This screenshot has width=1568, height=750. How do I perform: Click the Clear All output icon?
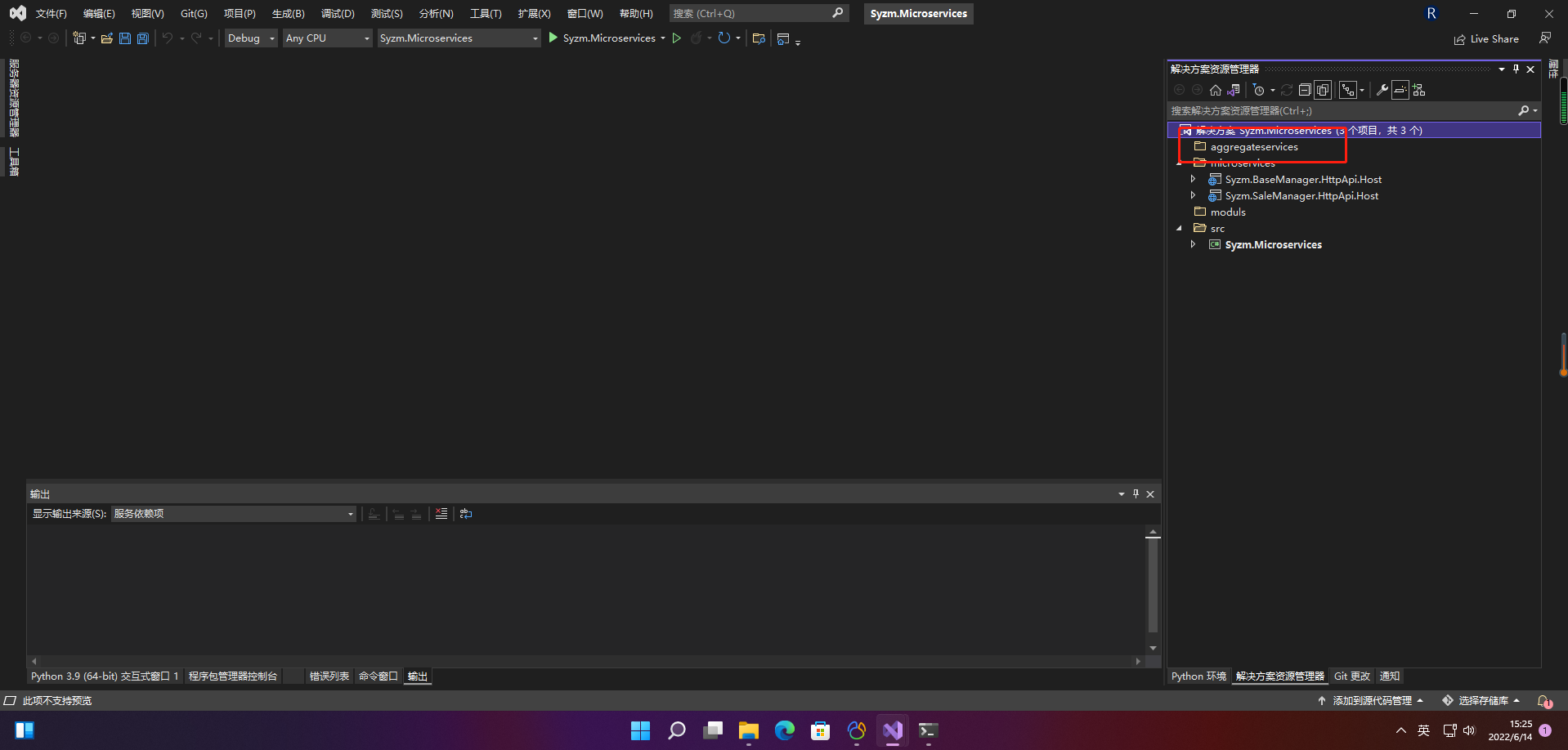click(x=441, y=514)
